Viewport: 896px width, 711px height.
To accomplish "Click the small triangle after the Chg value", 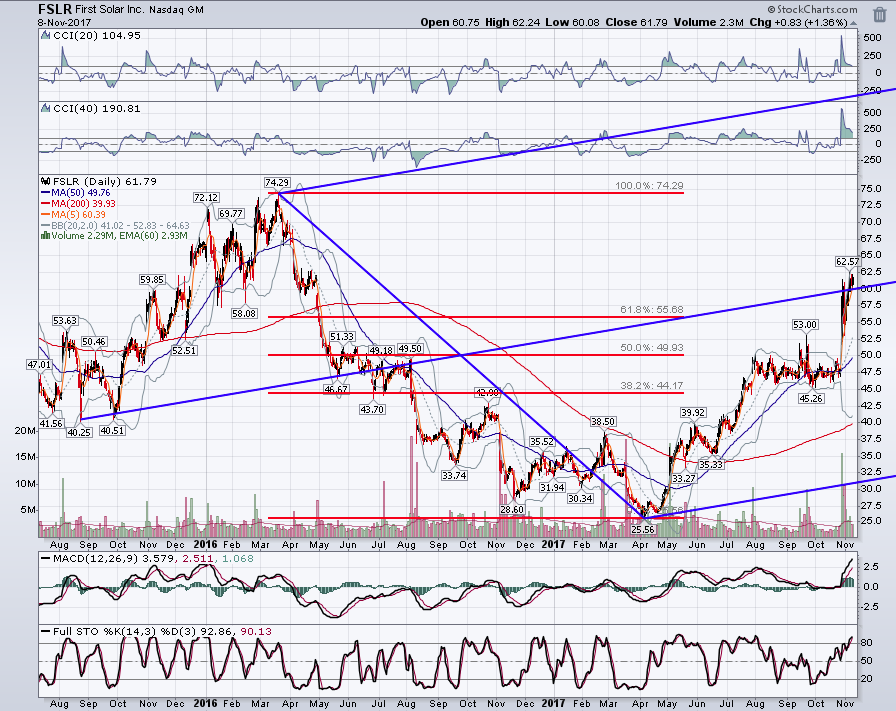I will (854, 23).
